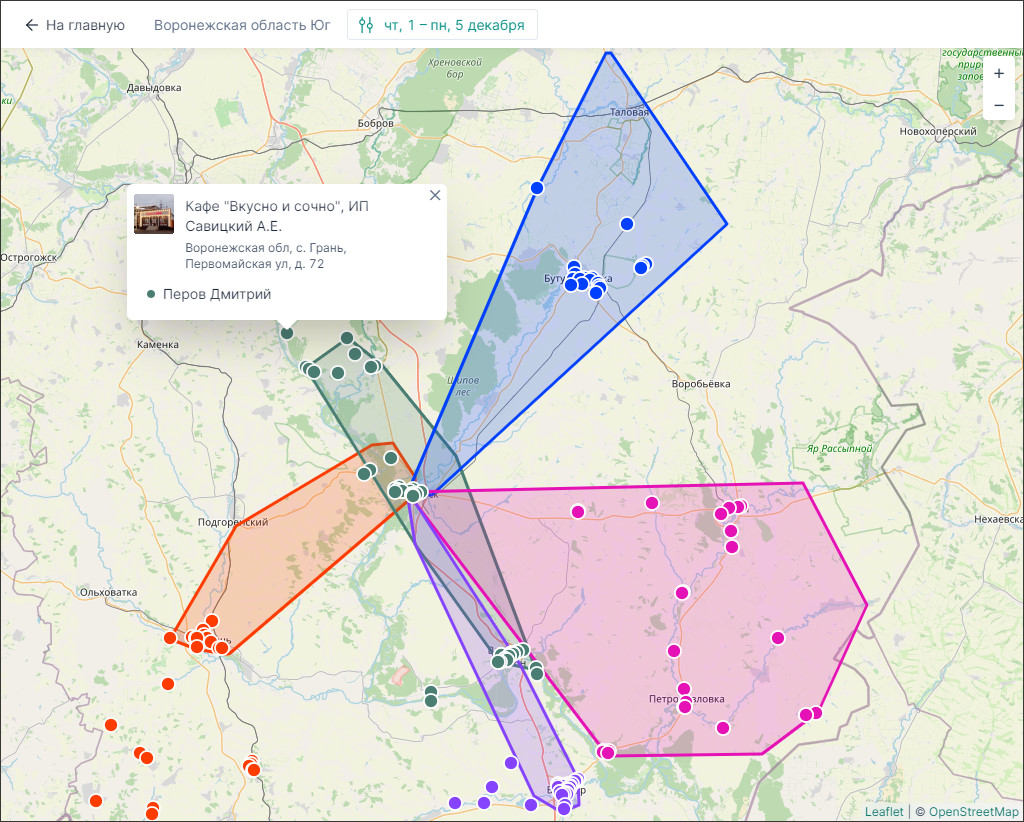This screenshot has height=822, width=1024.
Task: Click the blue marker near Таловая
Action: (627, 224)
